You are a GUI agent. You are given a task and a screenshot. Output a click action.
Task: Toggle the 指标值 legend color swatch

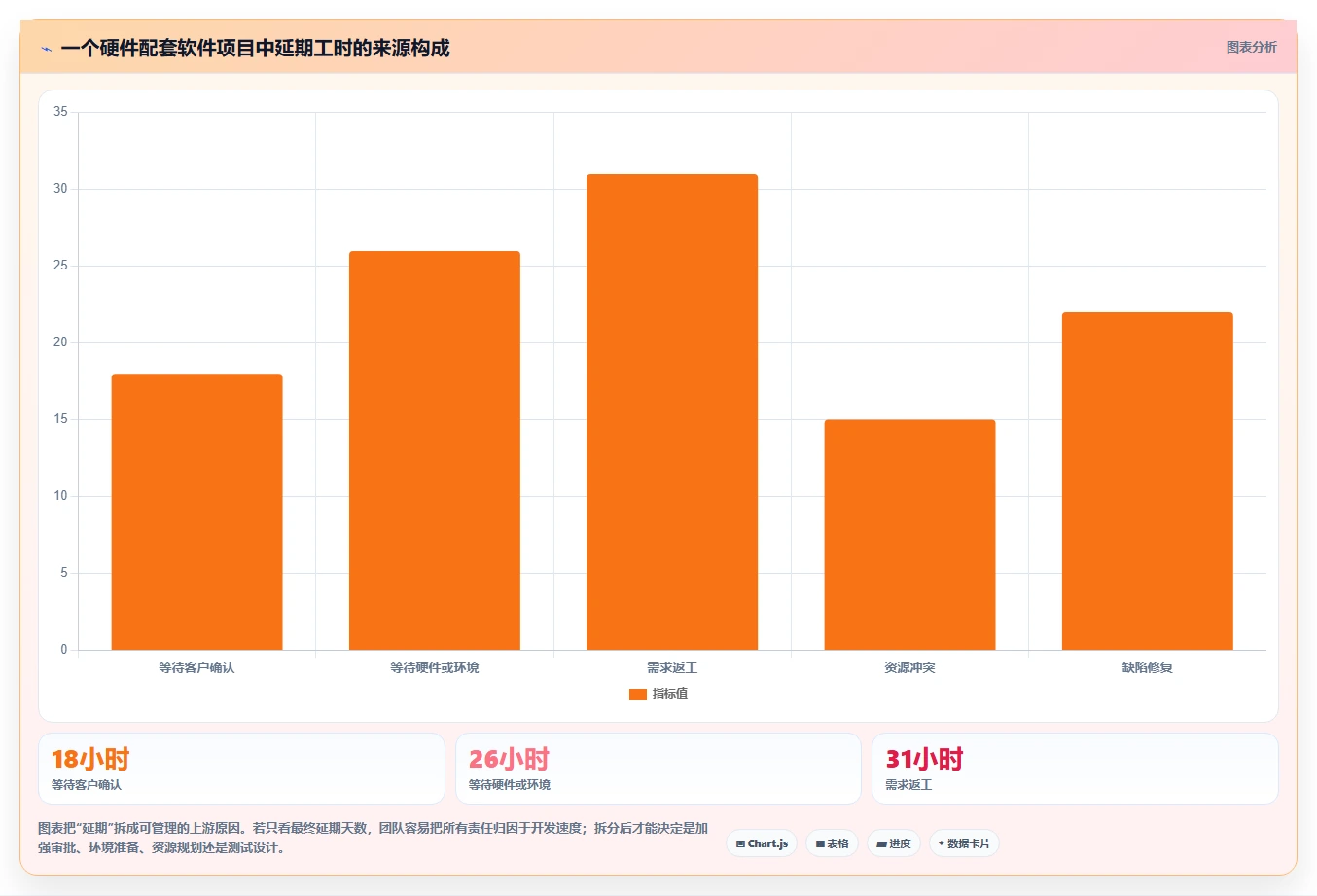click(638, 694)
